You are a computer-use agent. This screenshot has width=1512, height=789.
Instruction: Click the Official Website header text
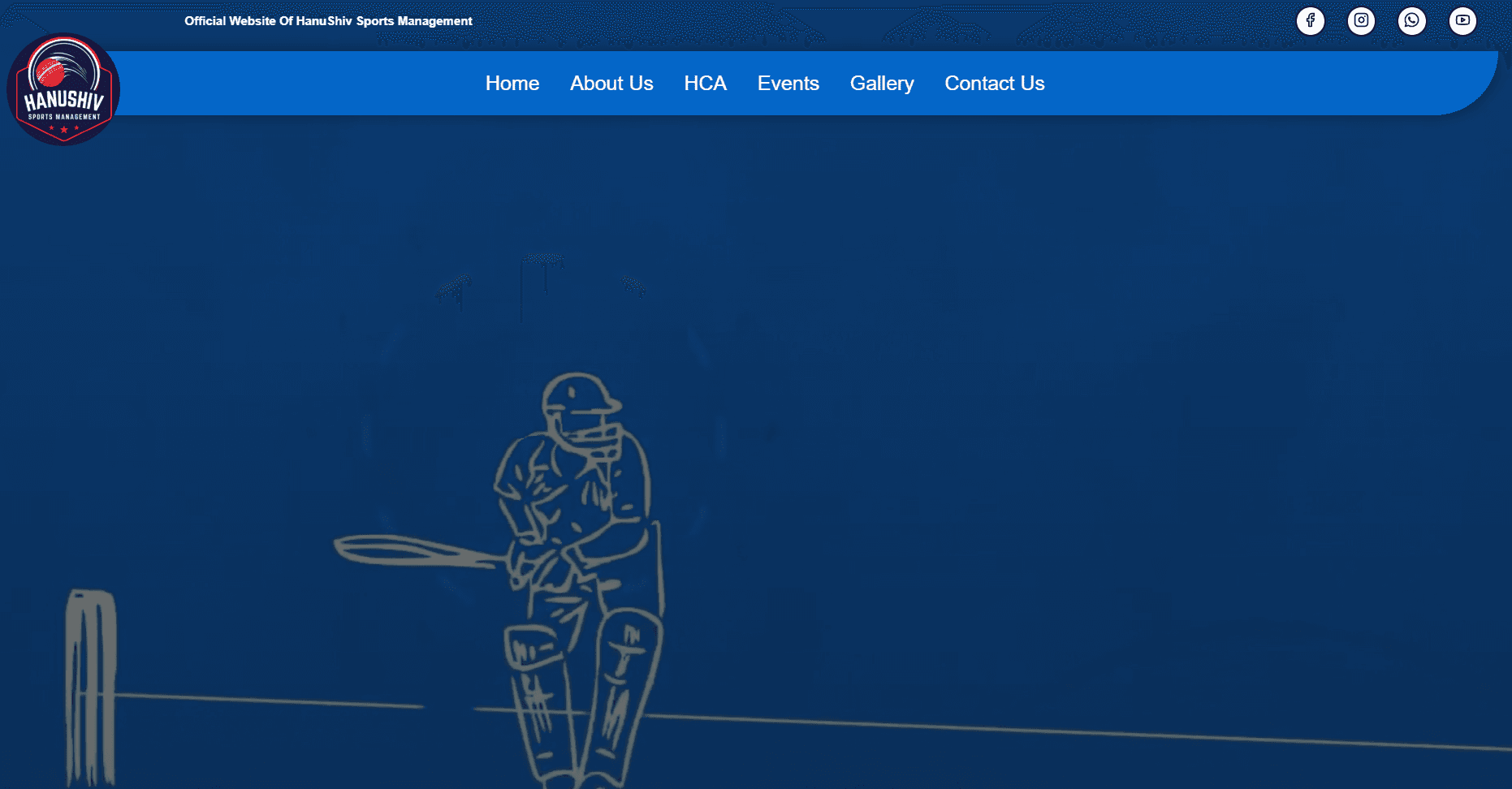(x=328, y=21)
